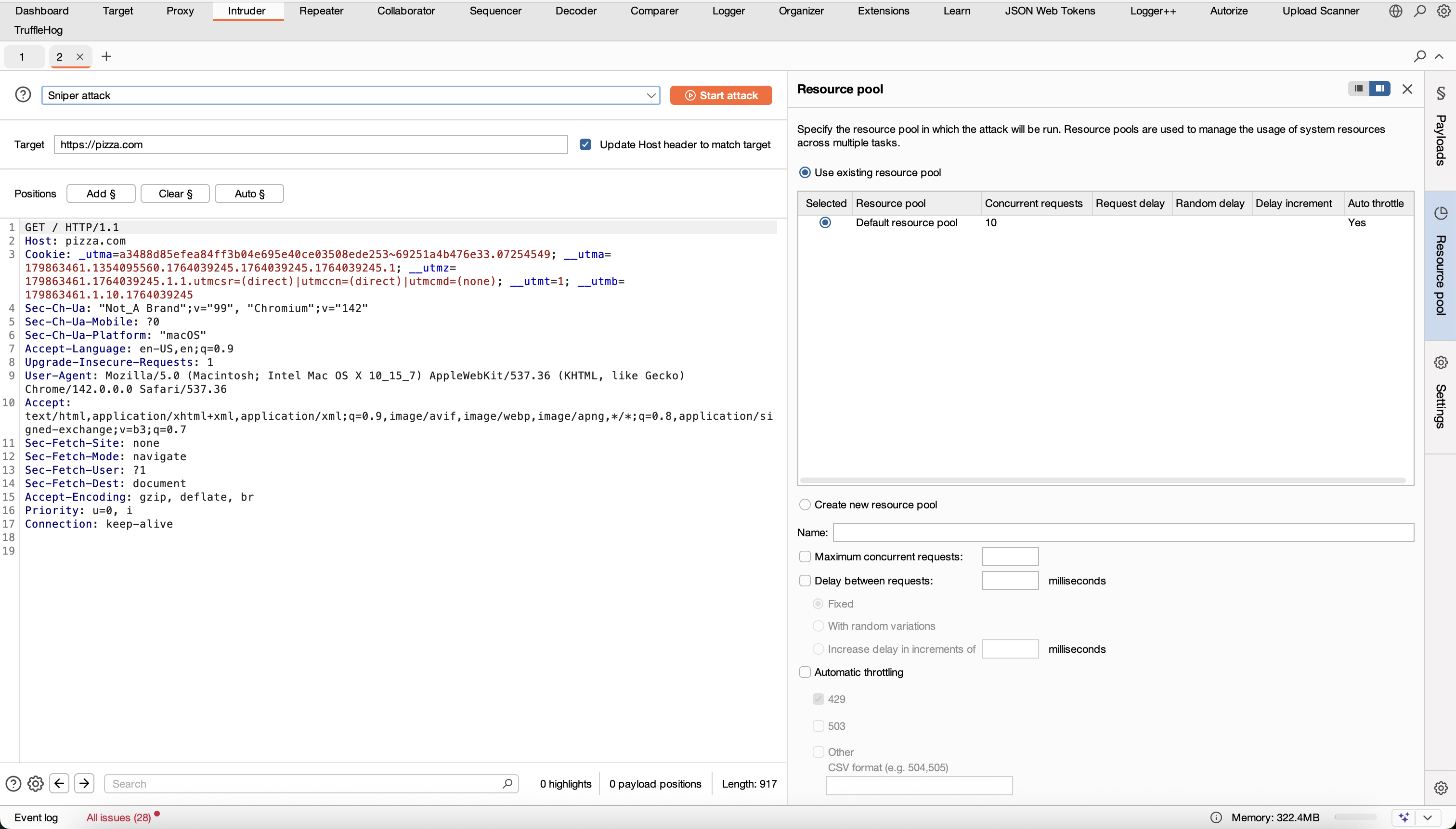Select Create new resource pool option
The height and width of the screenshot is (829, 1456).
click(805, 505)
